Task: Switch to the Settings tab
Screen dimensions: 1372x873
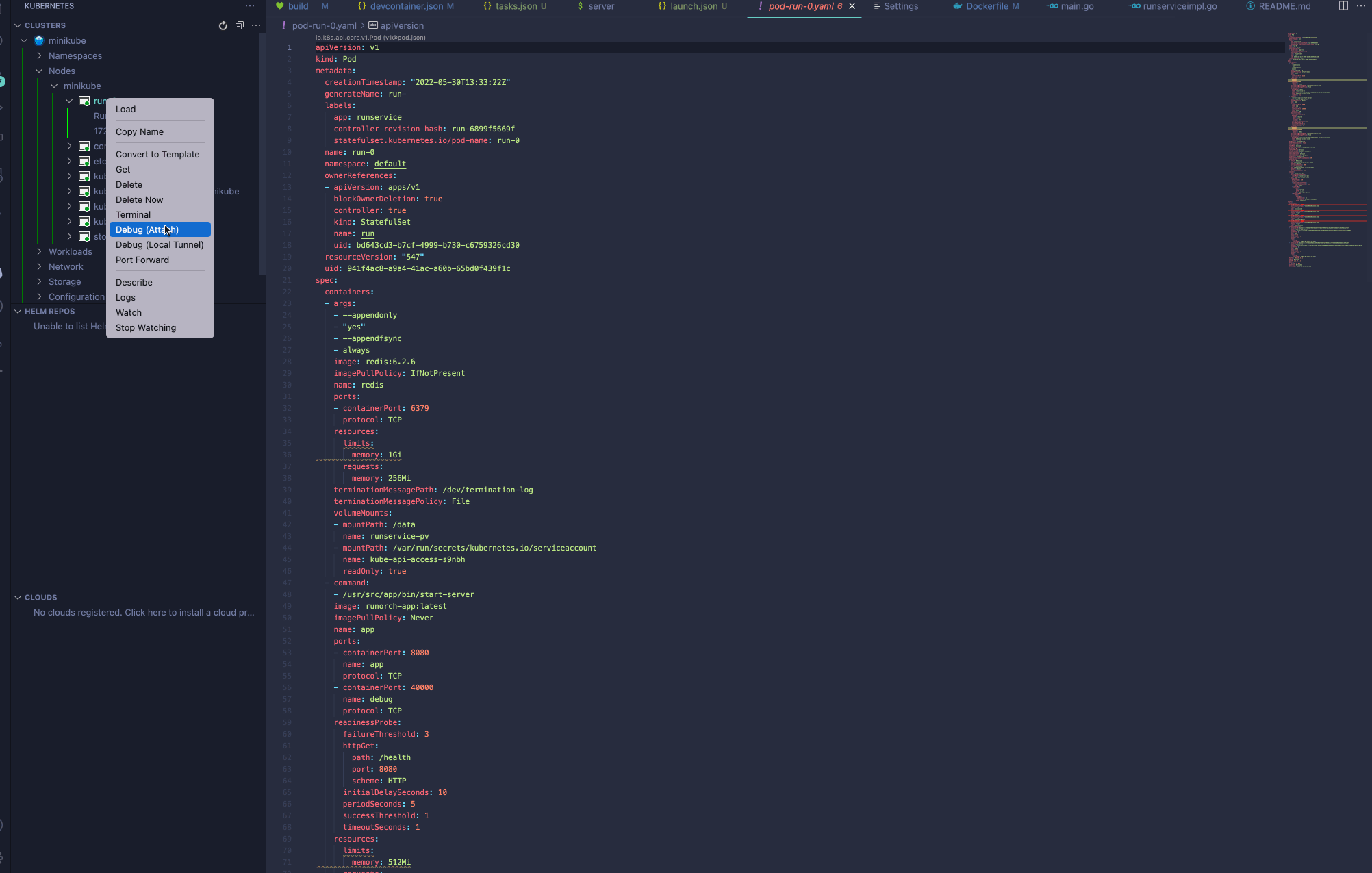Action: pyautogui.click(x=901, y=5)
